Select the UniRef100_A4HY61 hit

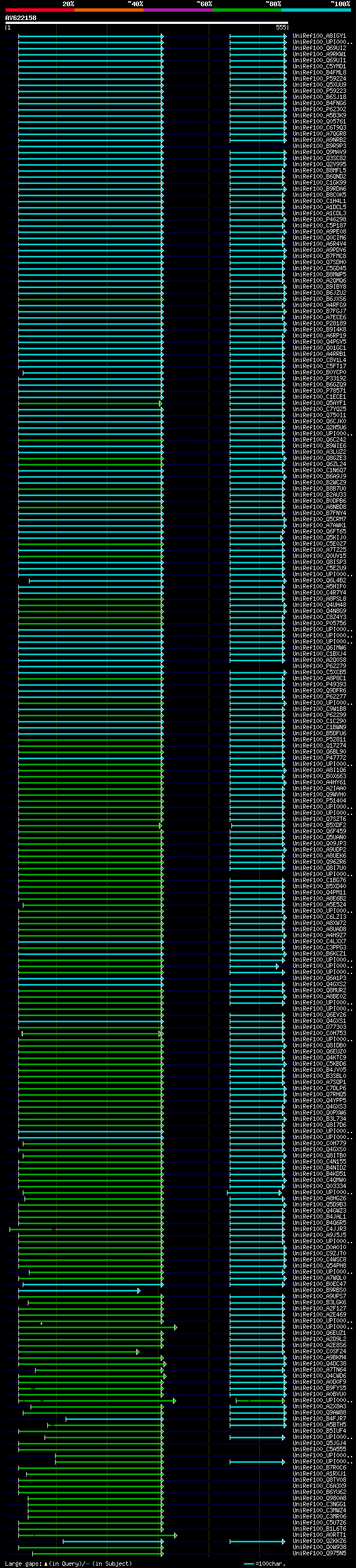(319, 783)
